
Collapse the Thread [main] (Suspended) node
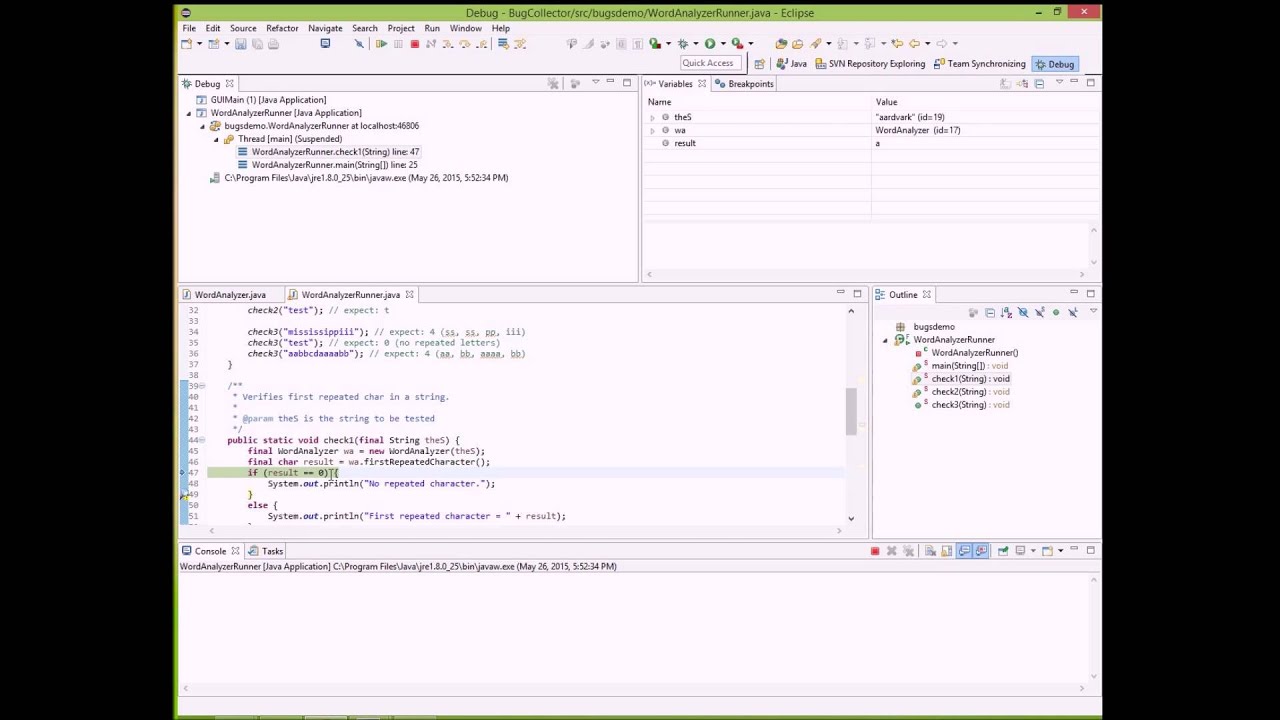click(216, 139)
